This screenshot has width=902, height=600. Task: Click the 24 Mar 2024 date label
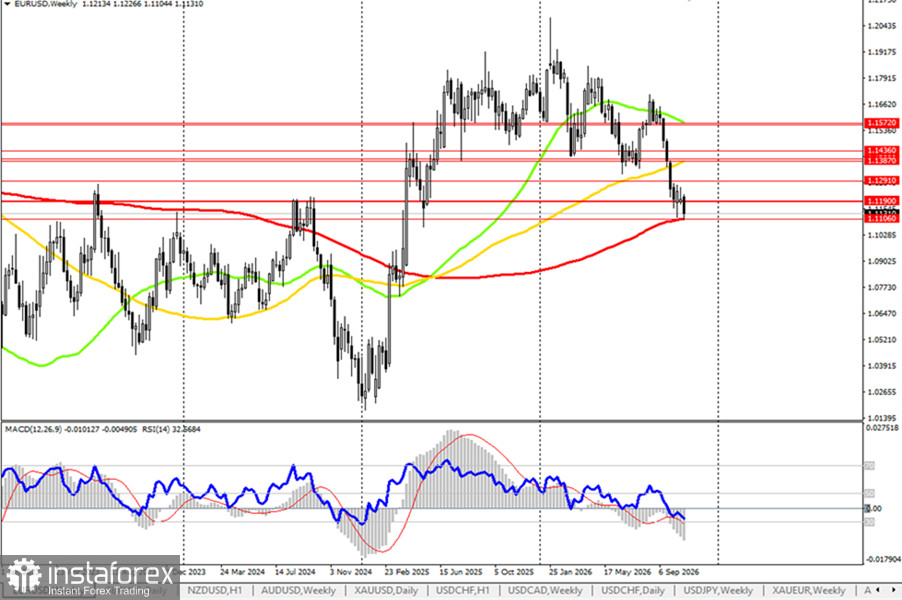(242, 572)
